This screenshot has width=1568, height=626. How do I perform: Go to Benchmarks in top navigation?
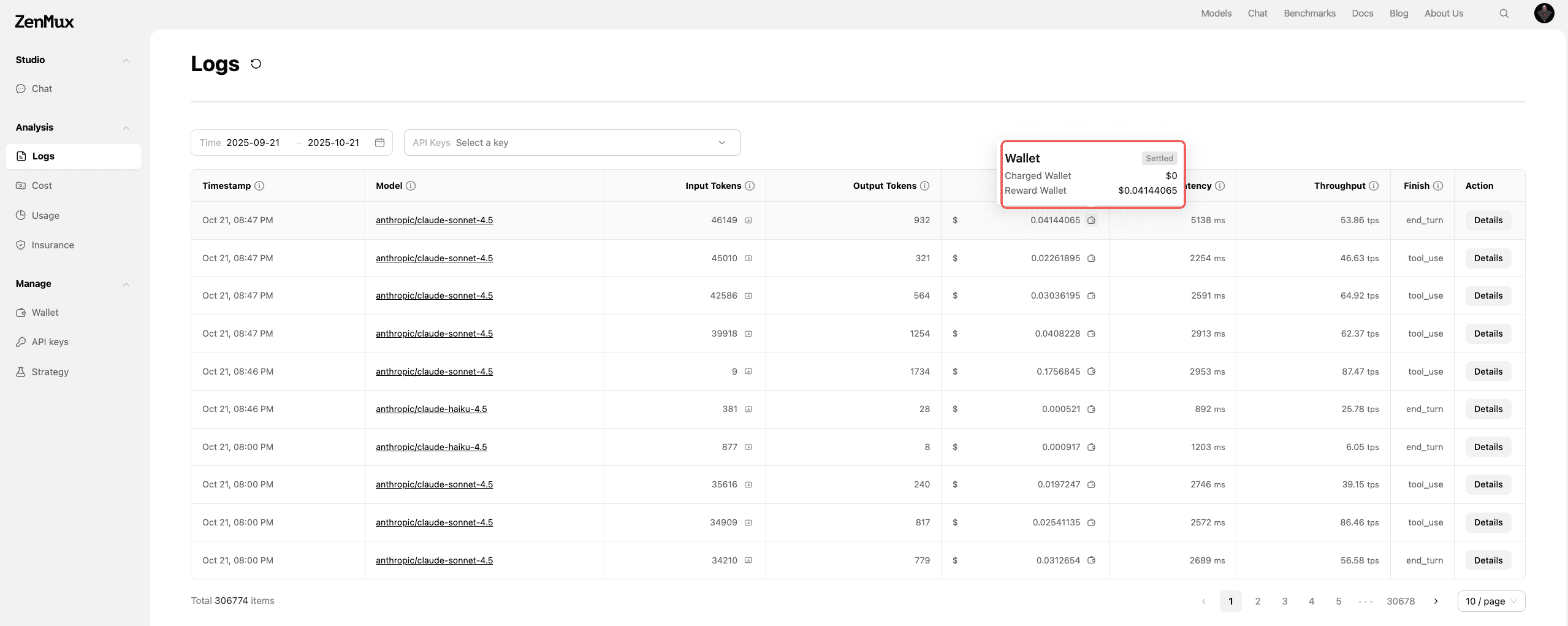[1309, 13]
